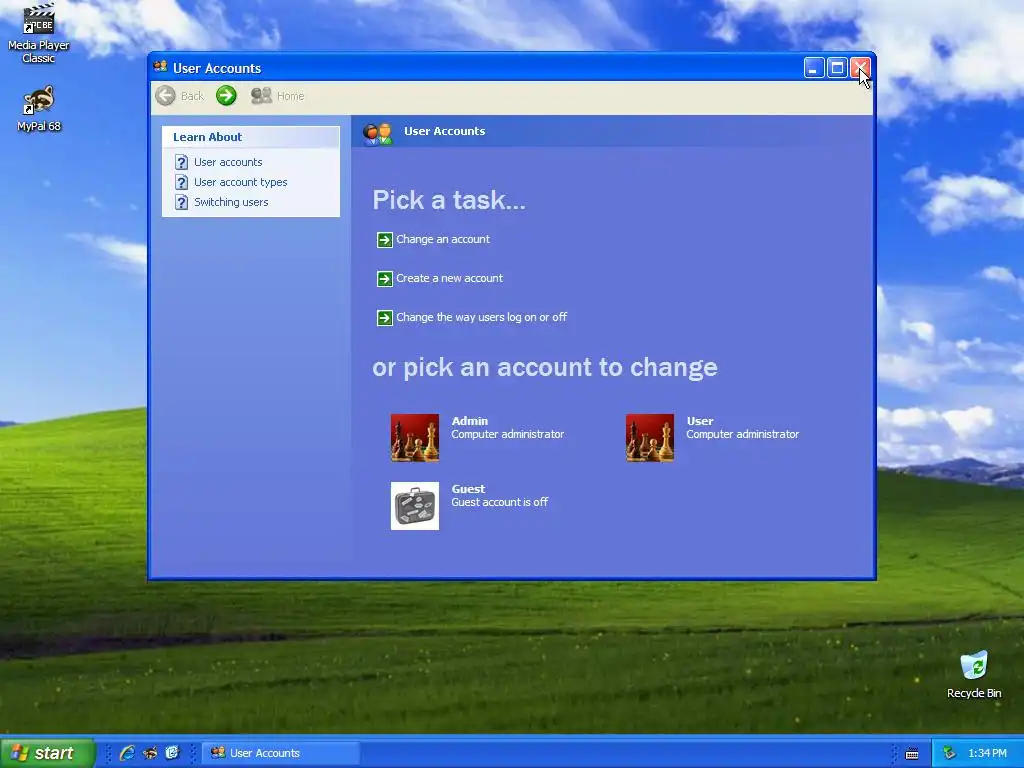Click the green Forward arrow icon

[x=226, y=96]
